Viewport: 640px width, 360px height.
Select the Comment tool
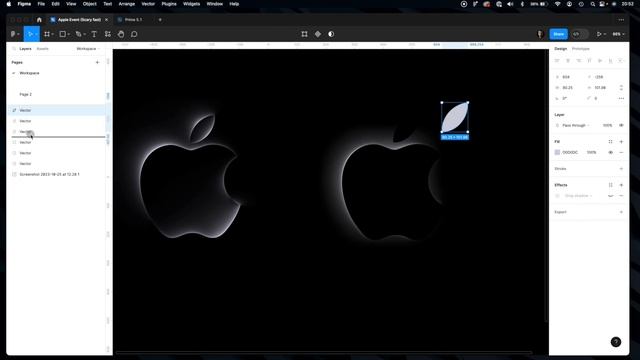[134, 34]
